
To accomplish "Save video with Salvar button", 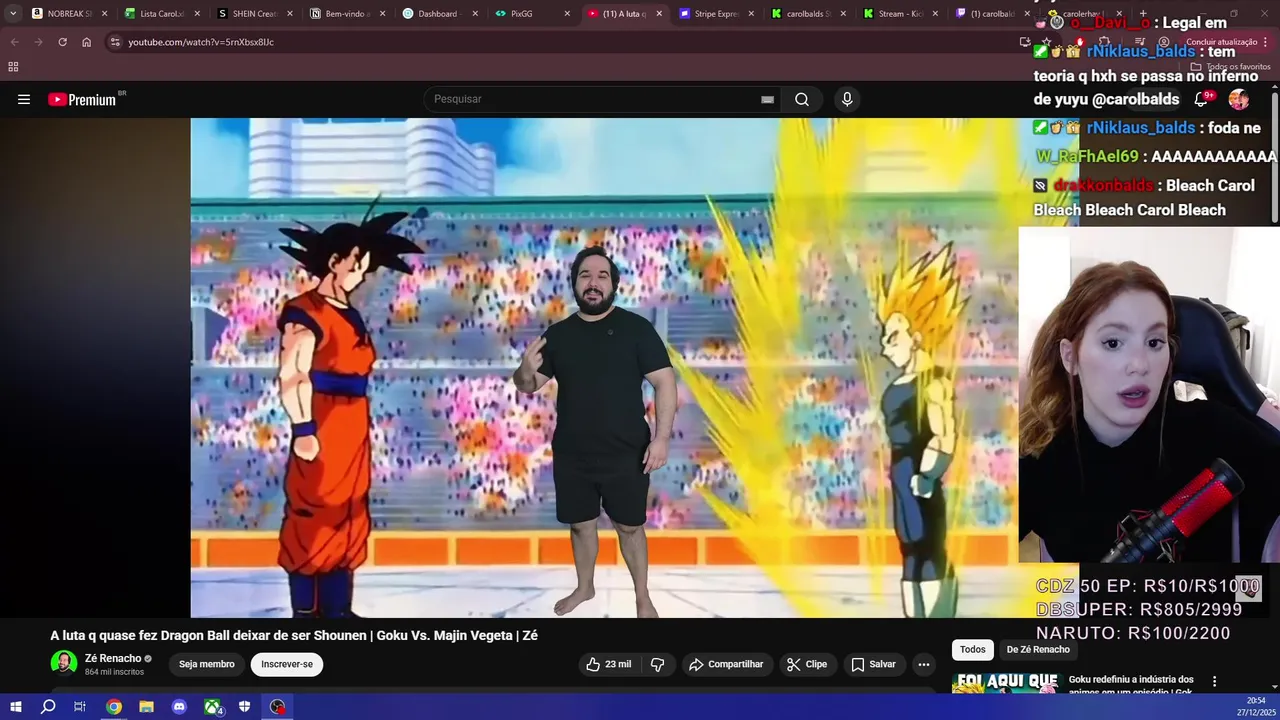I will tap(873, 664).
